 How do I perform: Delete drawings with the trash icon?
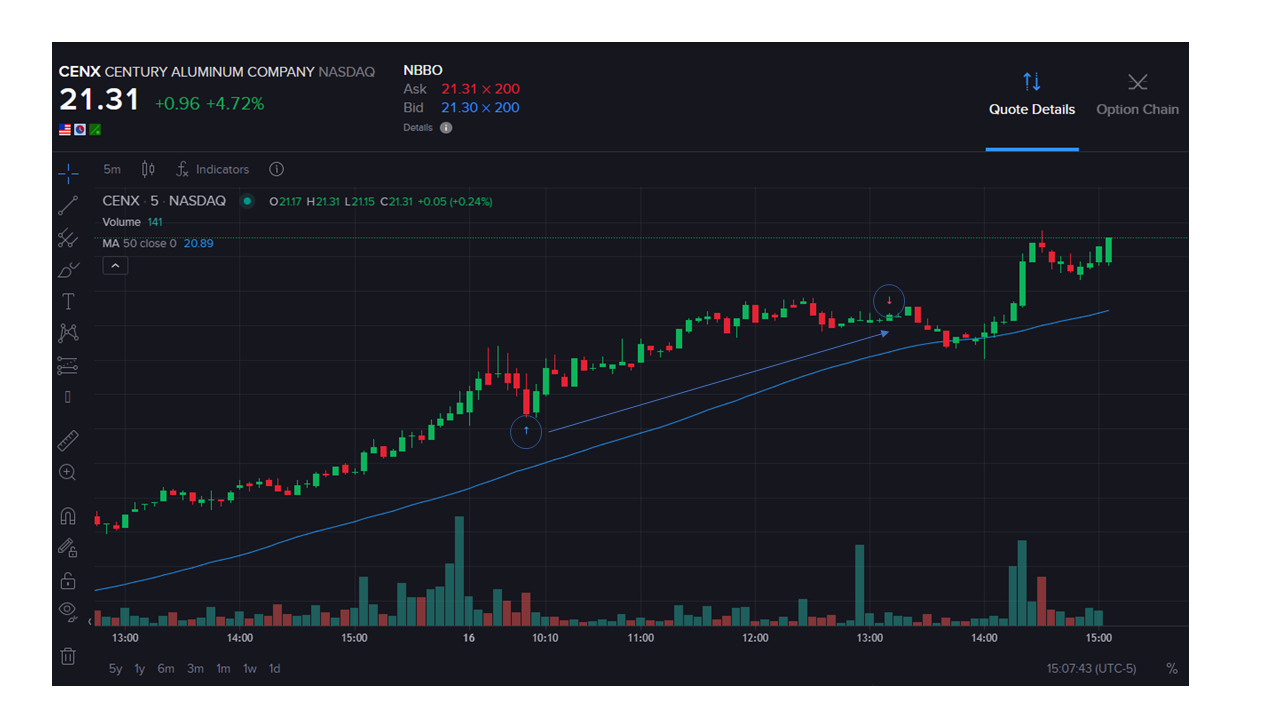tap(68, 656)
